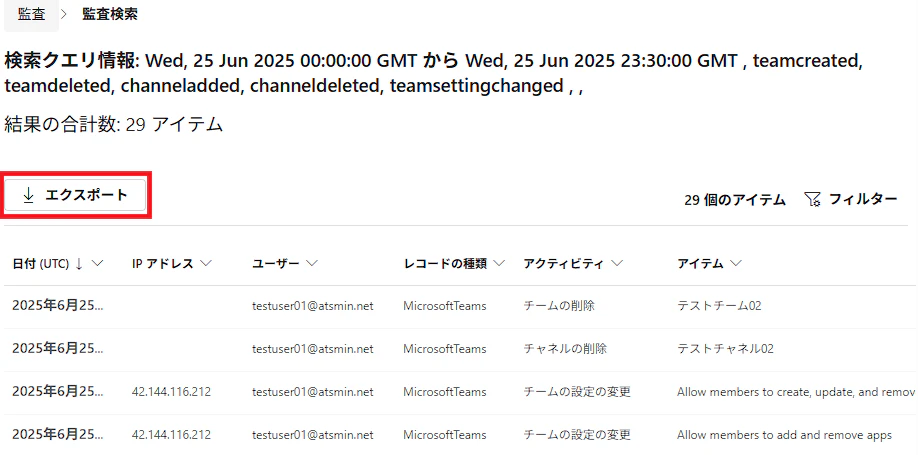Click the エクスポート button
Screen dimensions: 918x455
pyautogui.click(x=75, y=196)
